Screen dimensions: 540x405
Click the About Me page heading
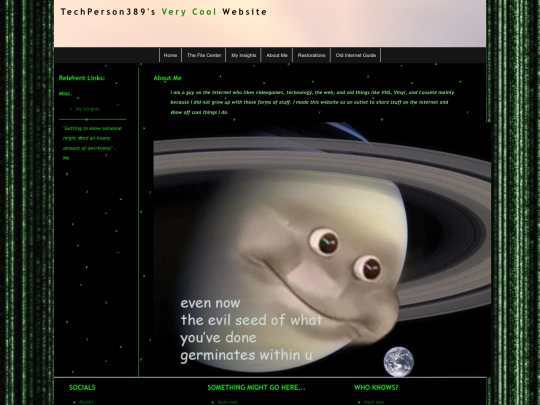click(167, 78)
